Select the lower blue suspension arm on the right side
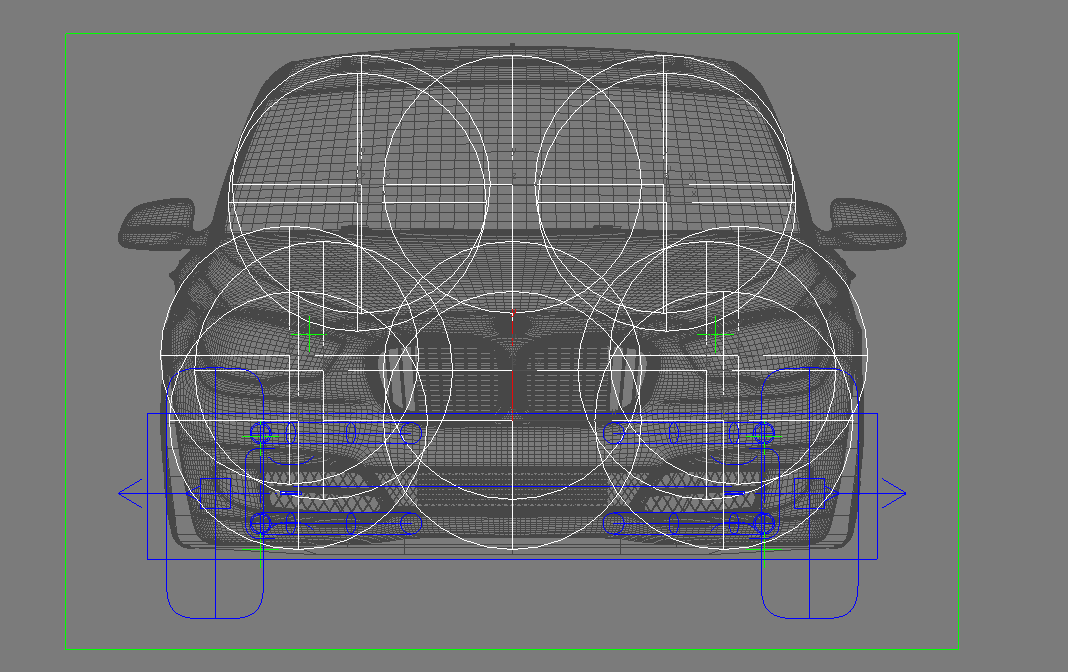 point(689,524)
